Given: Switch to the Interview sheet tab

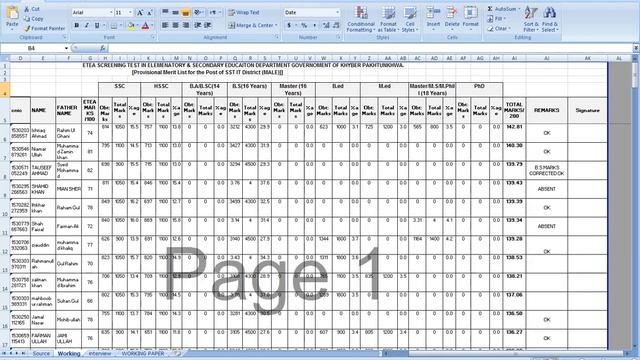Looking at the screenshot, I should (x=100, y=353).
